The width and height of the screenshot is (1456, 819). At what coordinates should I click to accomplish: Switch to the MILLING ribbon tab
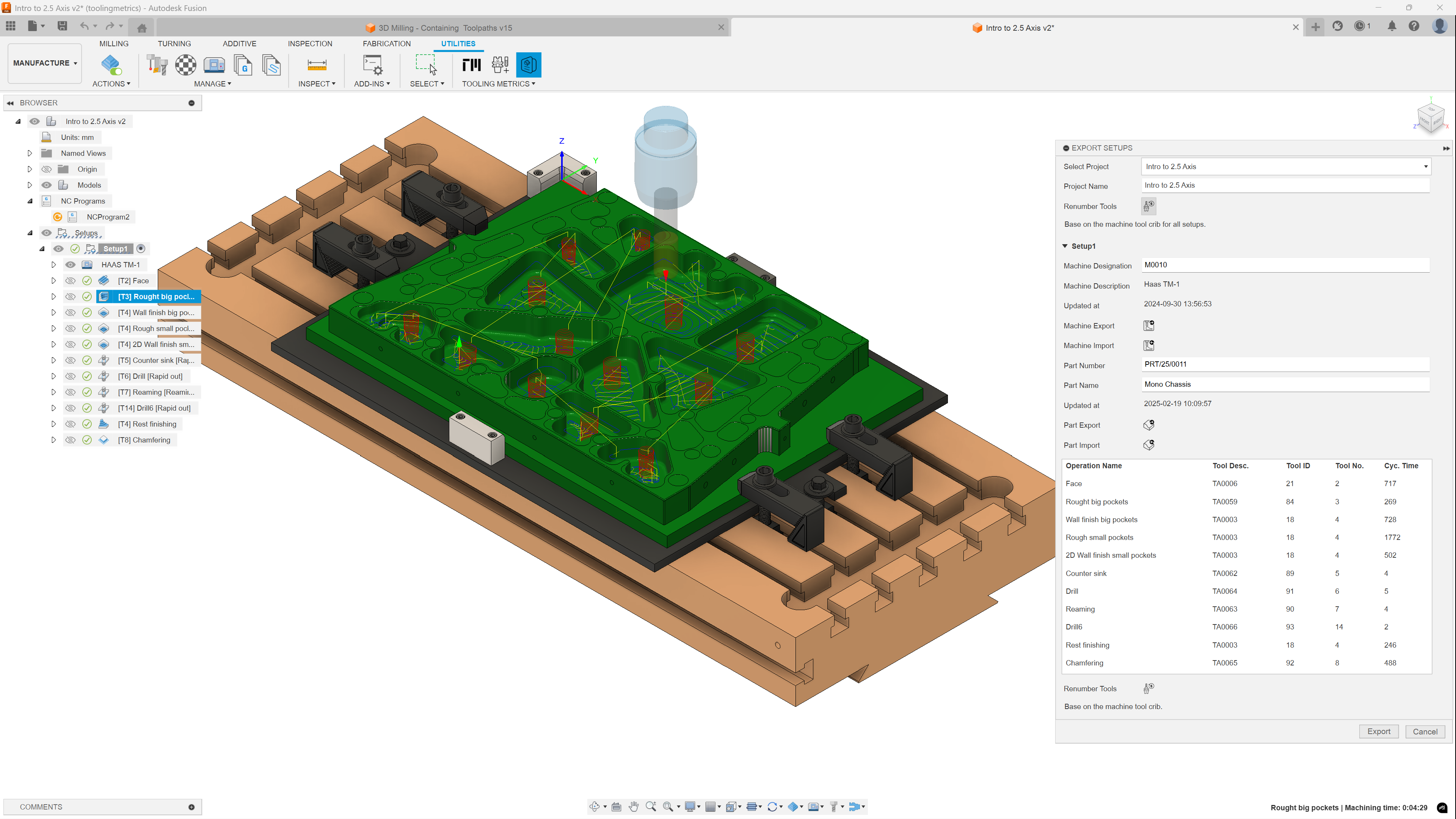[114, 44]
